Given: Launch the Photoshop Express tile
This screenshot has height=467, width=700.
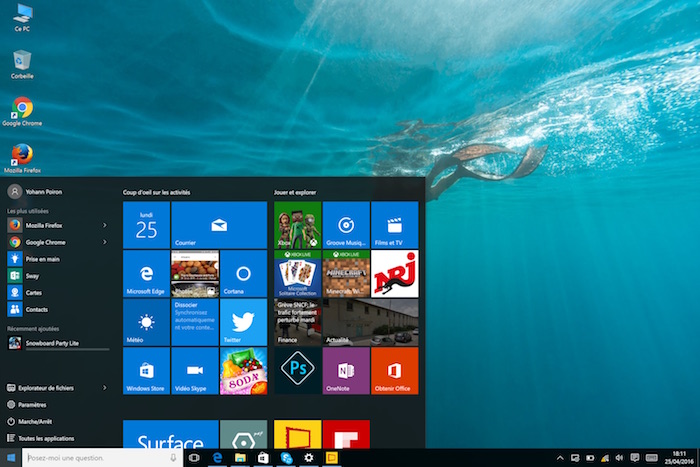Looking at the screenshot, I should pyautogui.click(x=297, y=371).
